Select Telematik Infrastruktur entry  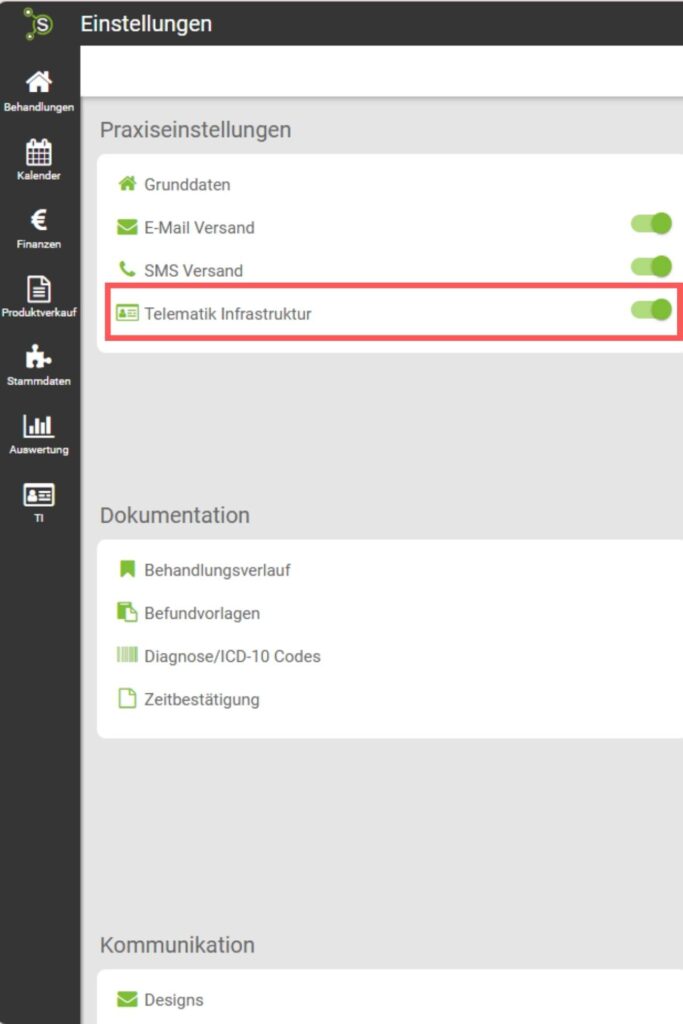click(227, 314)
